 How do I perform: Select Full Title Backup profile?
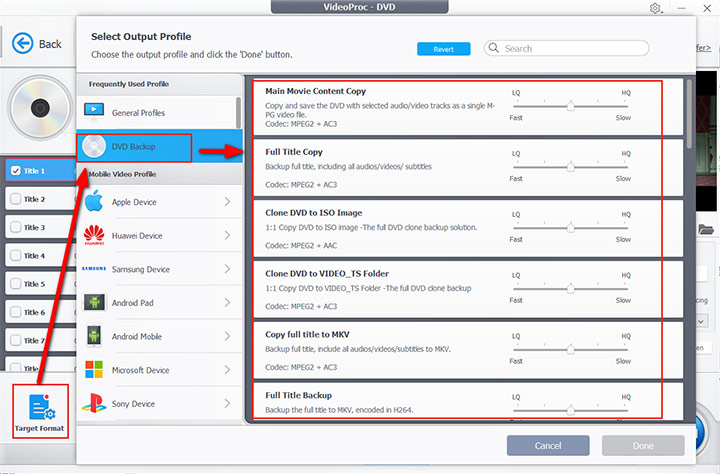(468, 401)
